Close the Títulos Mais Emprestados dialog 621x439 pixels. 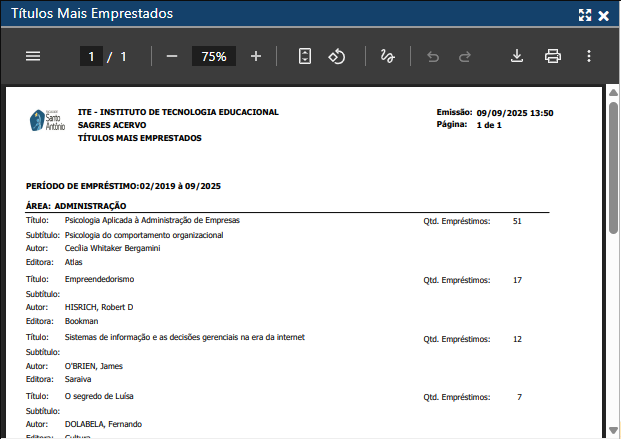604,15
